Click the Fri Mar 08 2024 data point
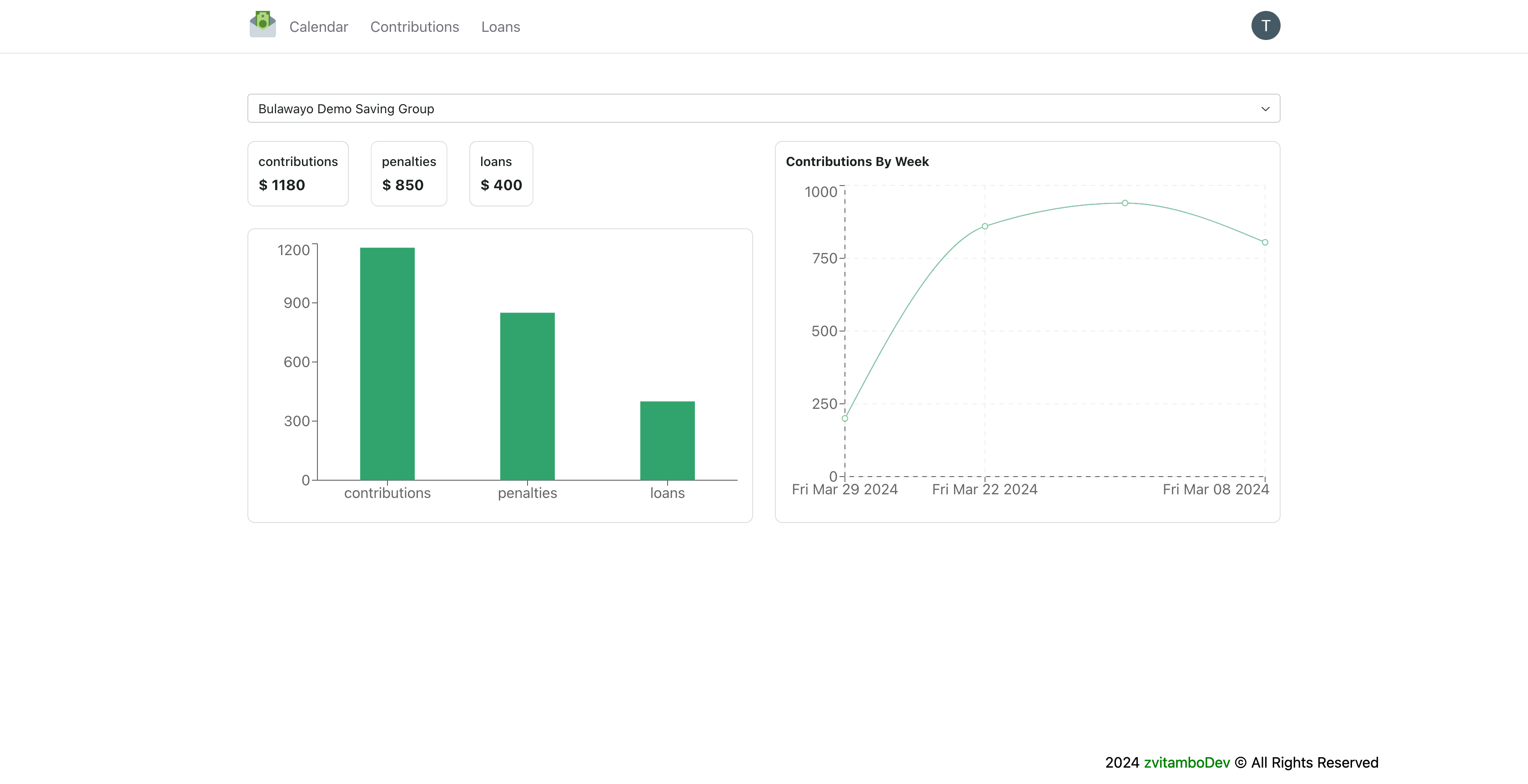 [x=1265, y=242]
